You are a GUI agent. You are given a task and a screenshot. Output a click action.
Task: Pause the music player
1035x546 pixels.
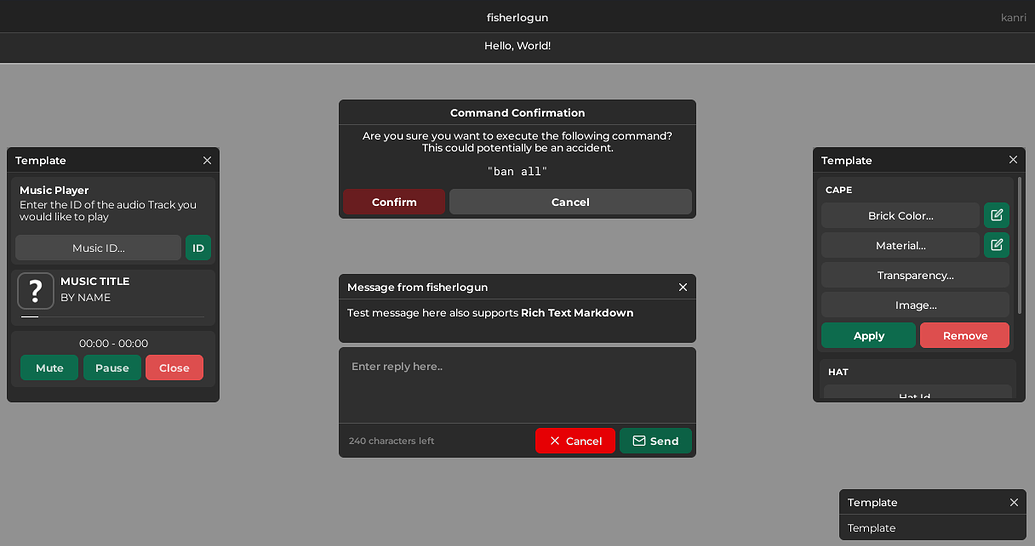(112, 368)
